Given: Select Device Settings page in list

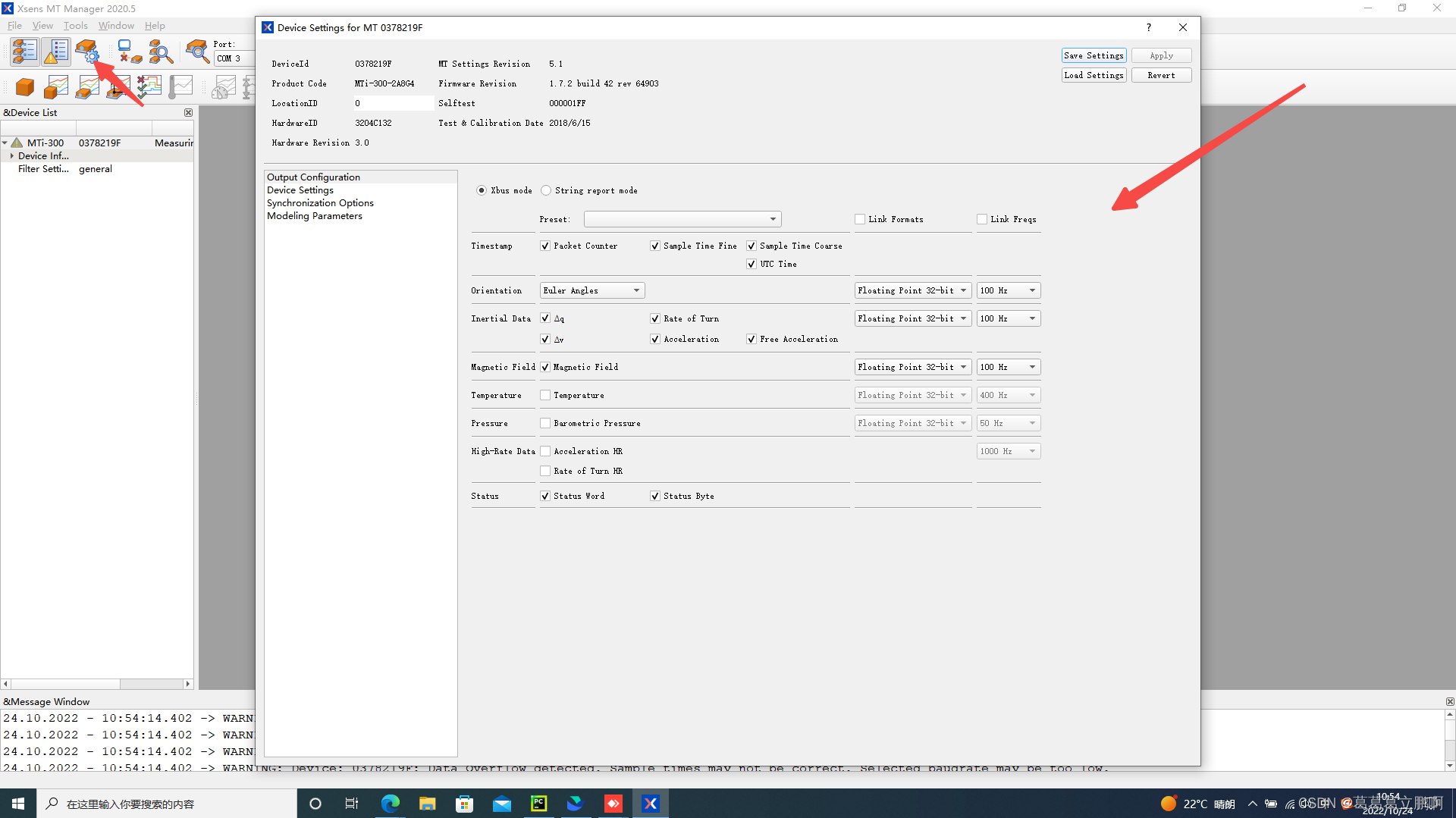Looking at the screenshot, I should click(360, 190).
